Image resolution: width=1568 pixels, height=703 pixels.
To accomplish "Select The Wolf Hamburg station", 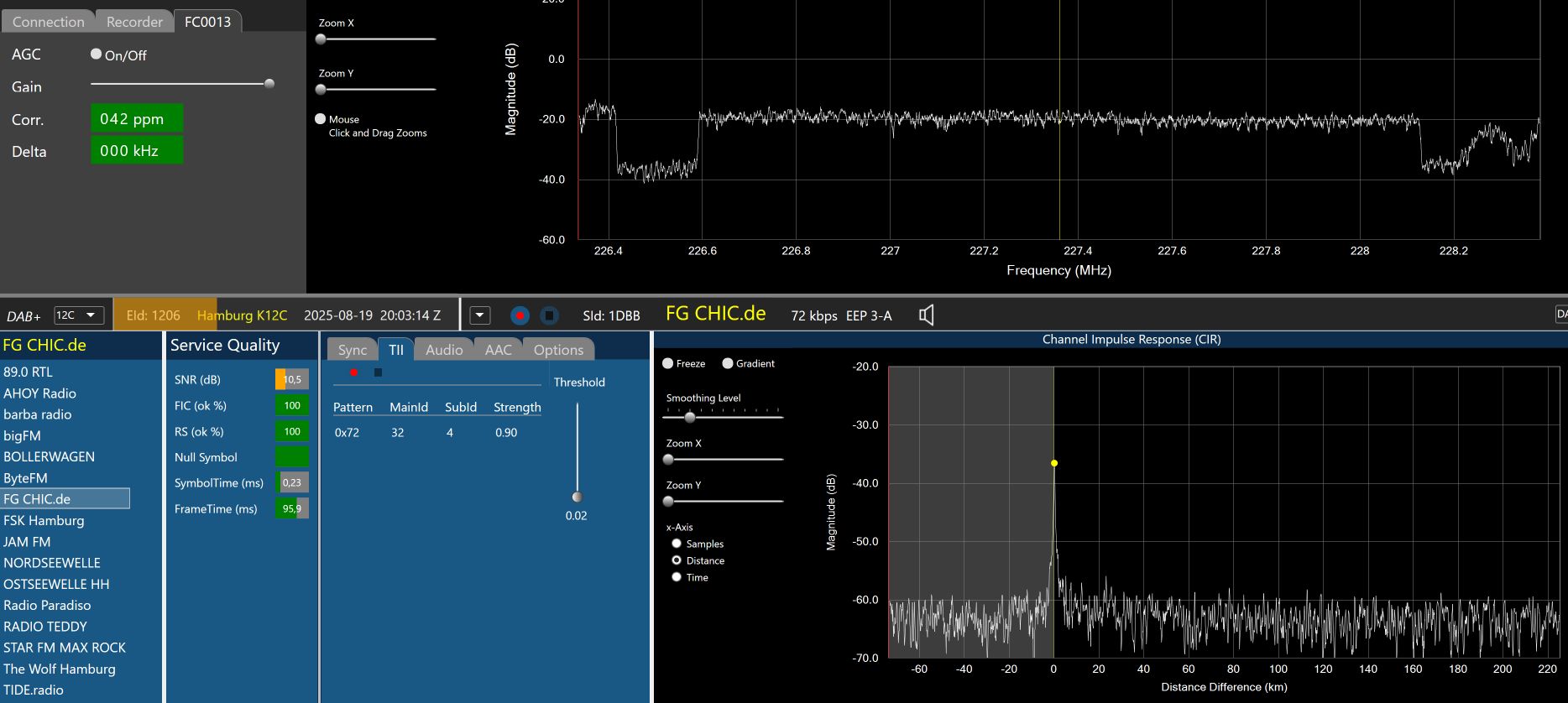I will pos(60,669).
